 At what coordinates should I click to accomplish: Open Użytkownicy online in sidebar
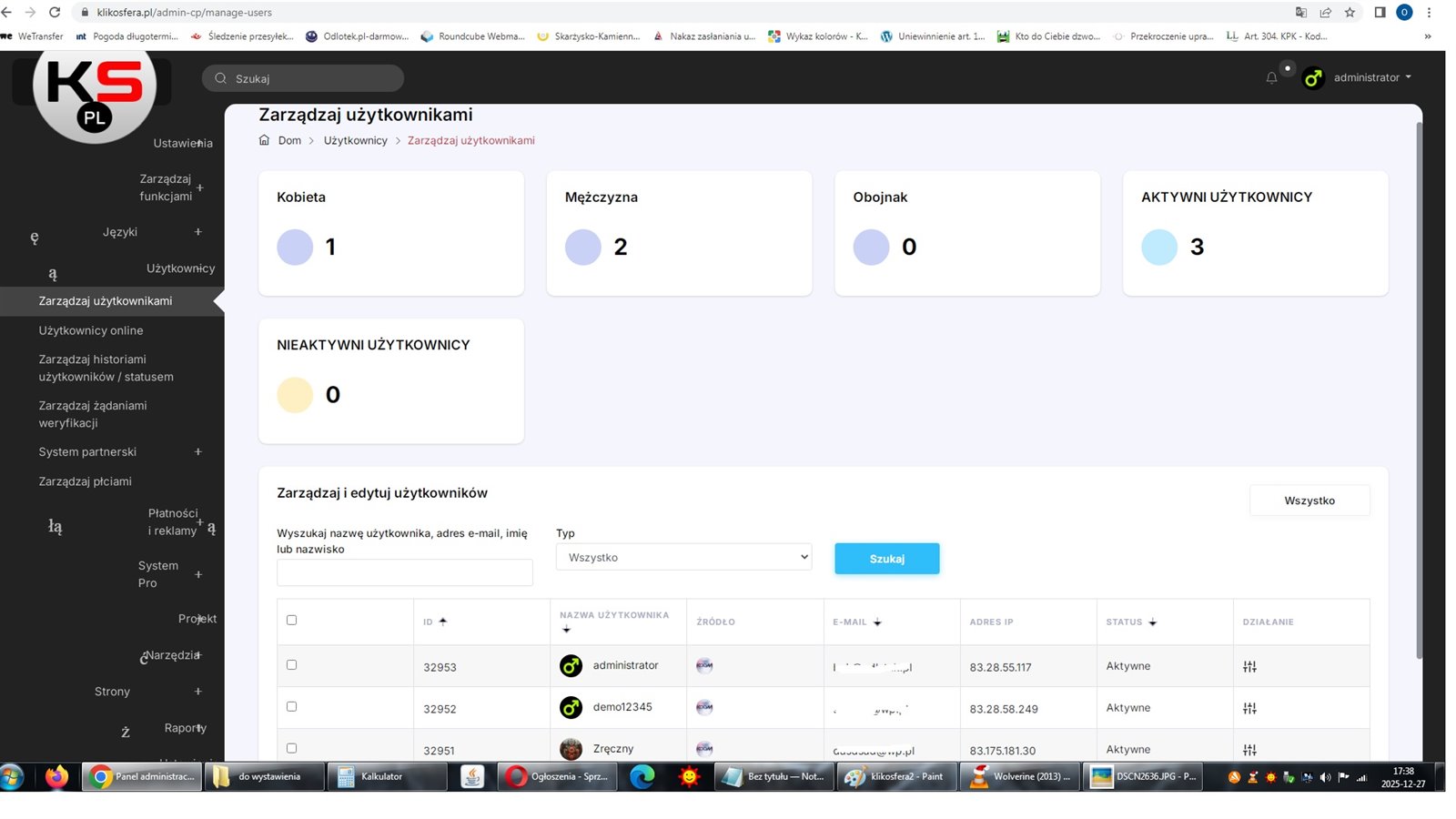click(91, 330)
